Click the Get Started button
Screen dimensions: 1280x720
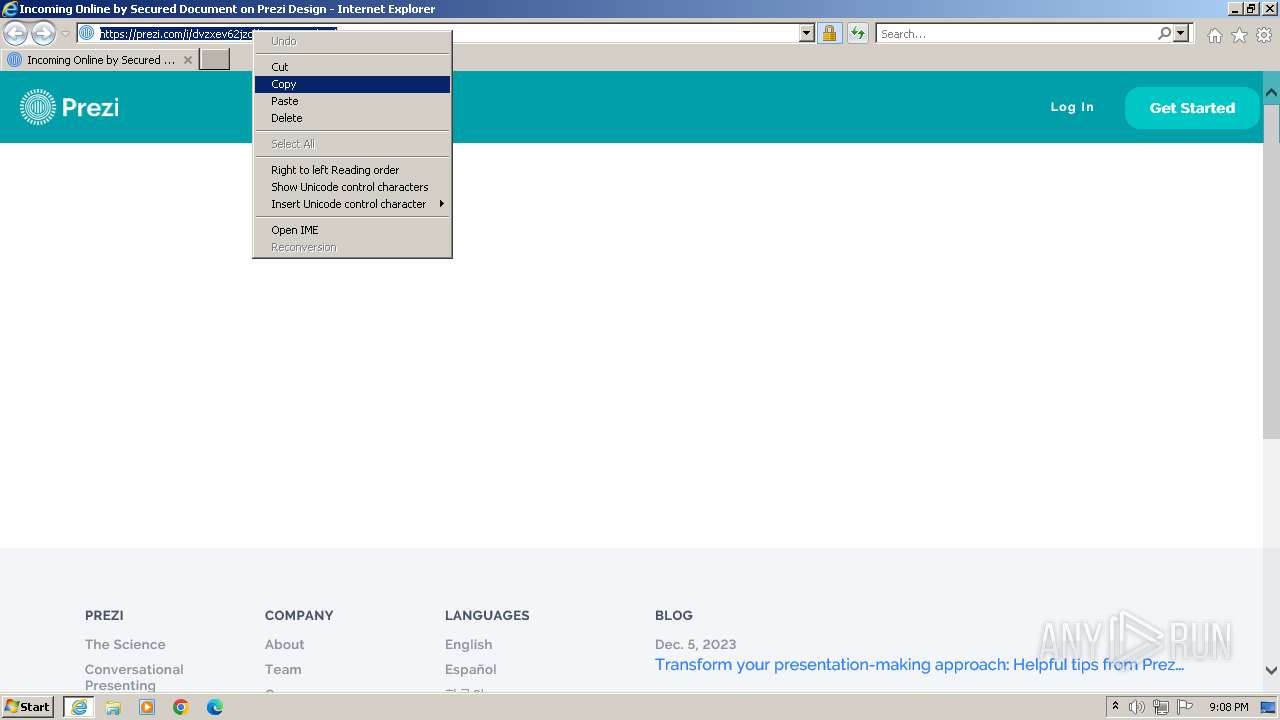[x=1192, y=108]
